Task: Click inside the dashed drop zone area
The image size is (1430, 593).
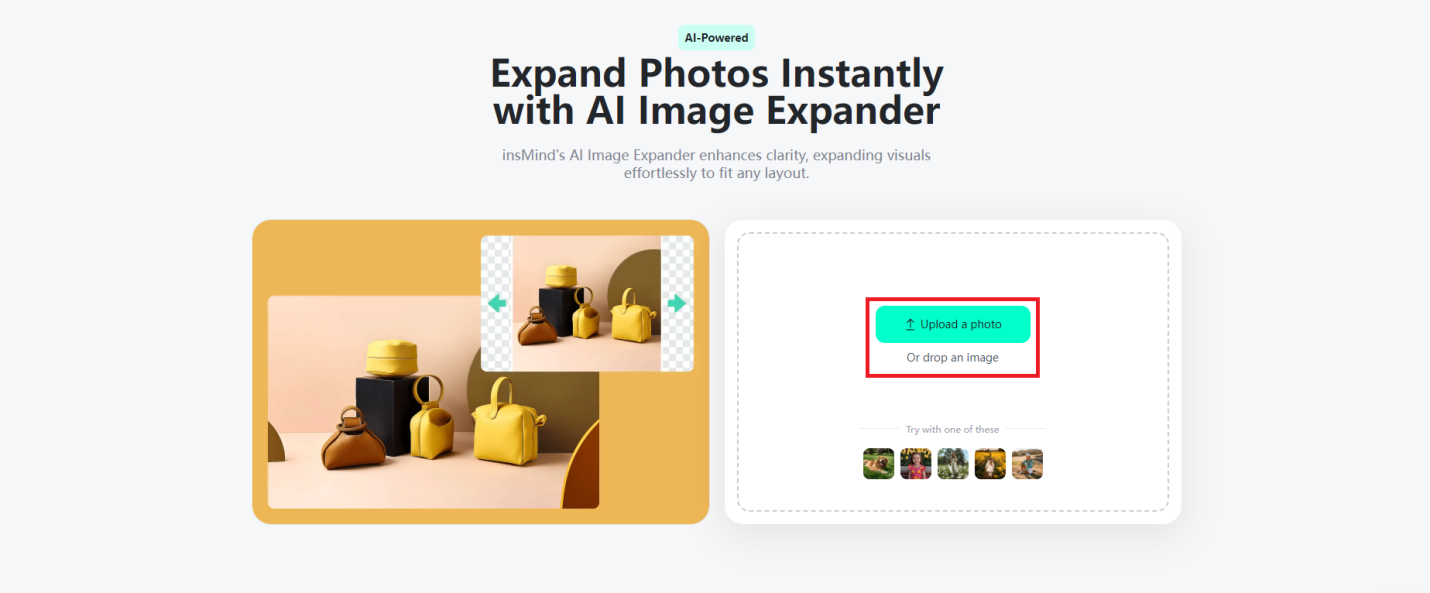Action: [952, 400]
